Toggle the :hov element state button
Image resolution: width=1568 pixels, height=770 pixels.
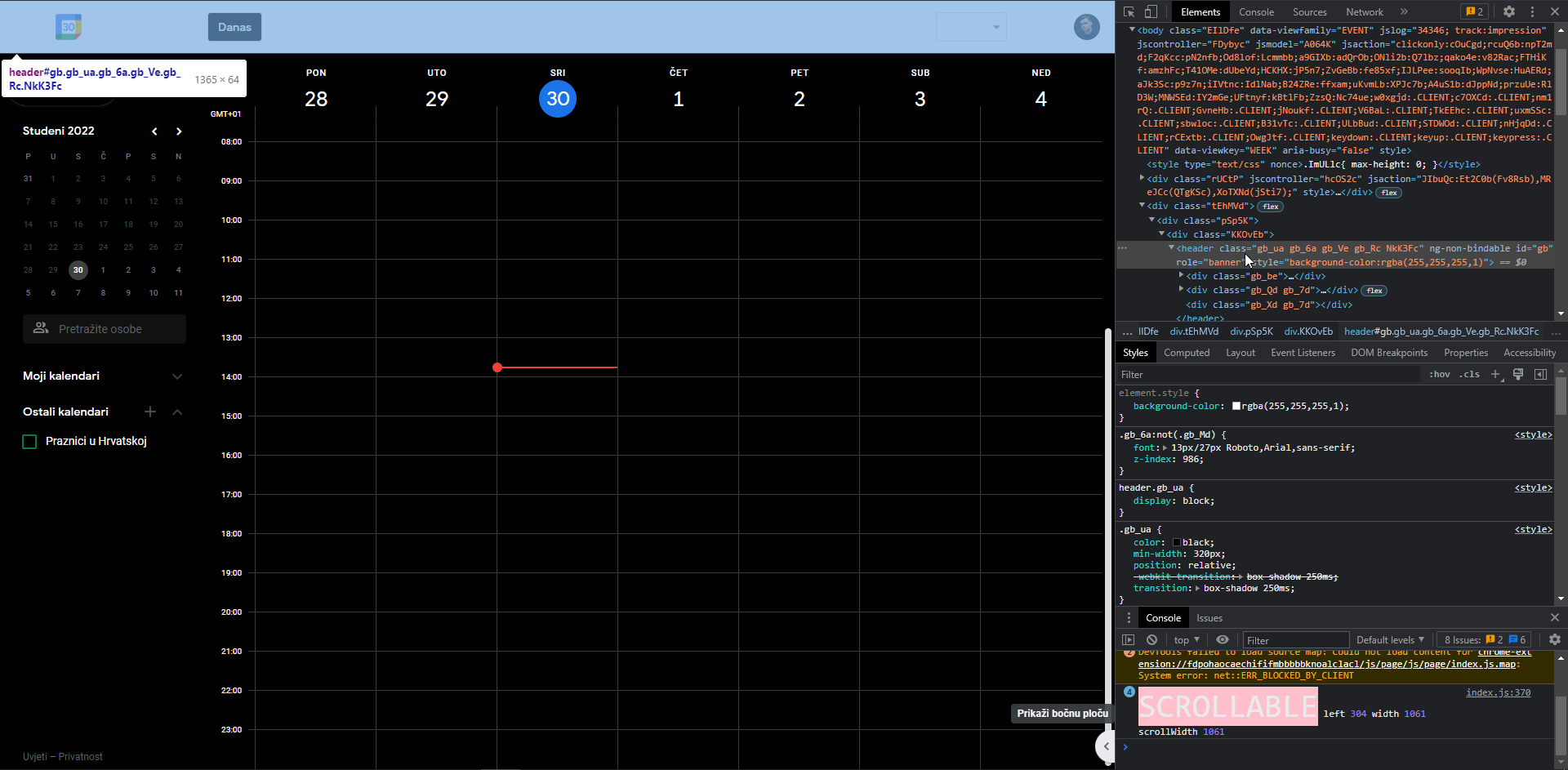(x=1440, y=374)
